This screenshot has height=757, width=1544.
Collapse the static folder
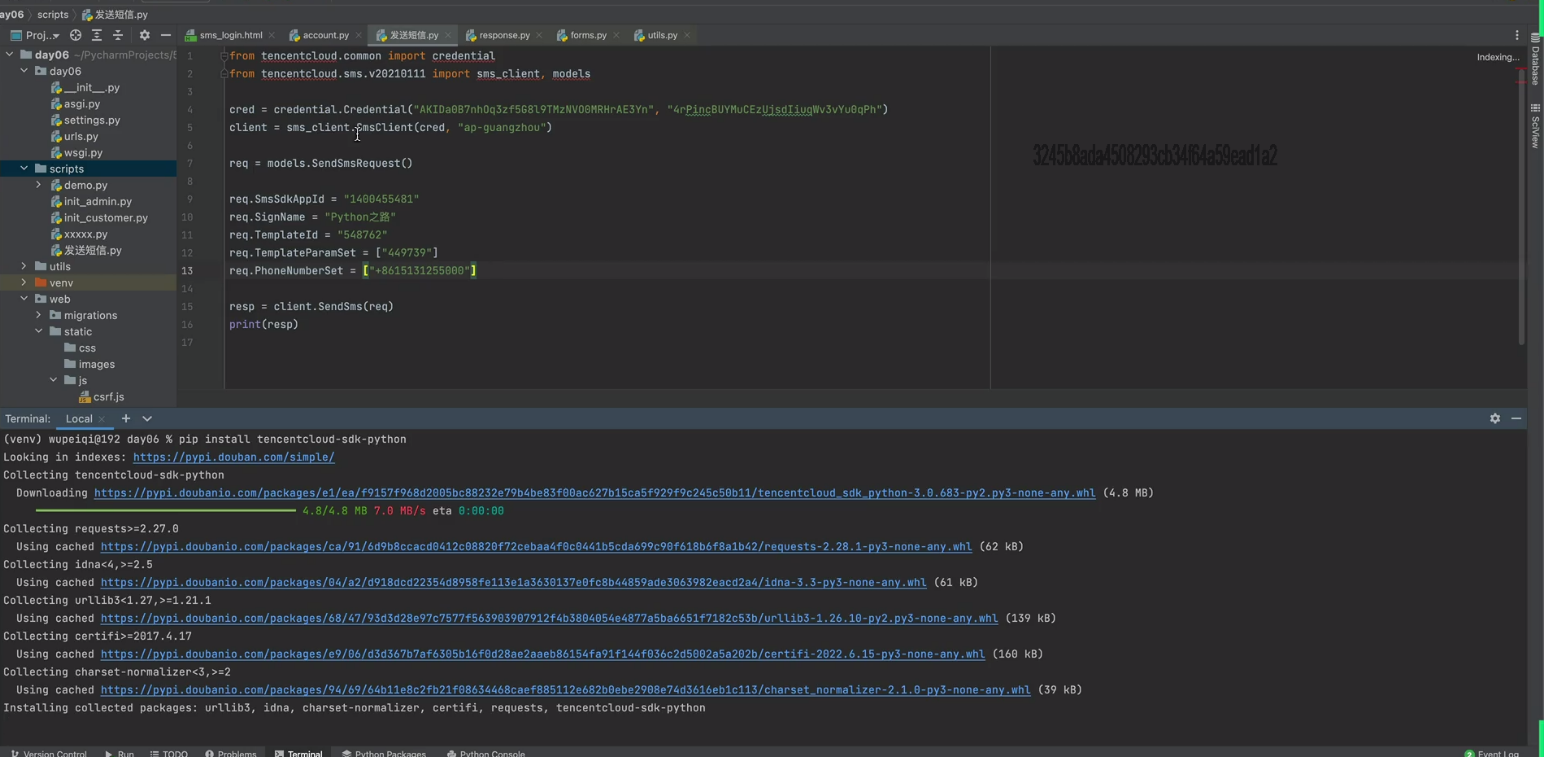(x=39, y=331)
